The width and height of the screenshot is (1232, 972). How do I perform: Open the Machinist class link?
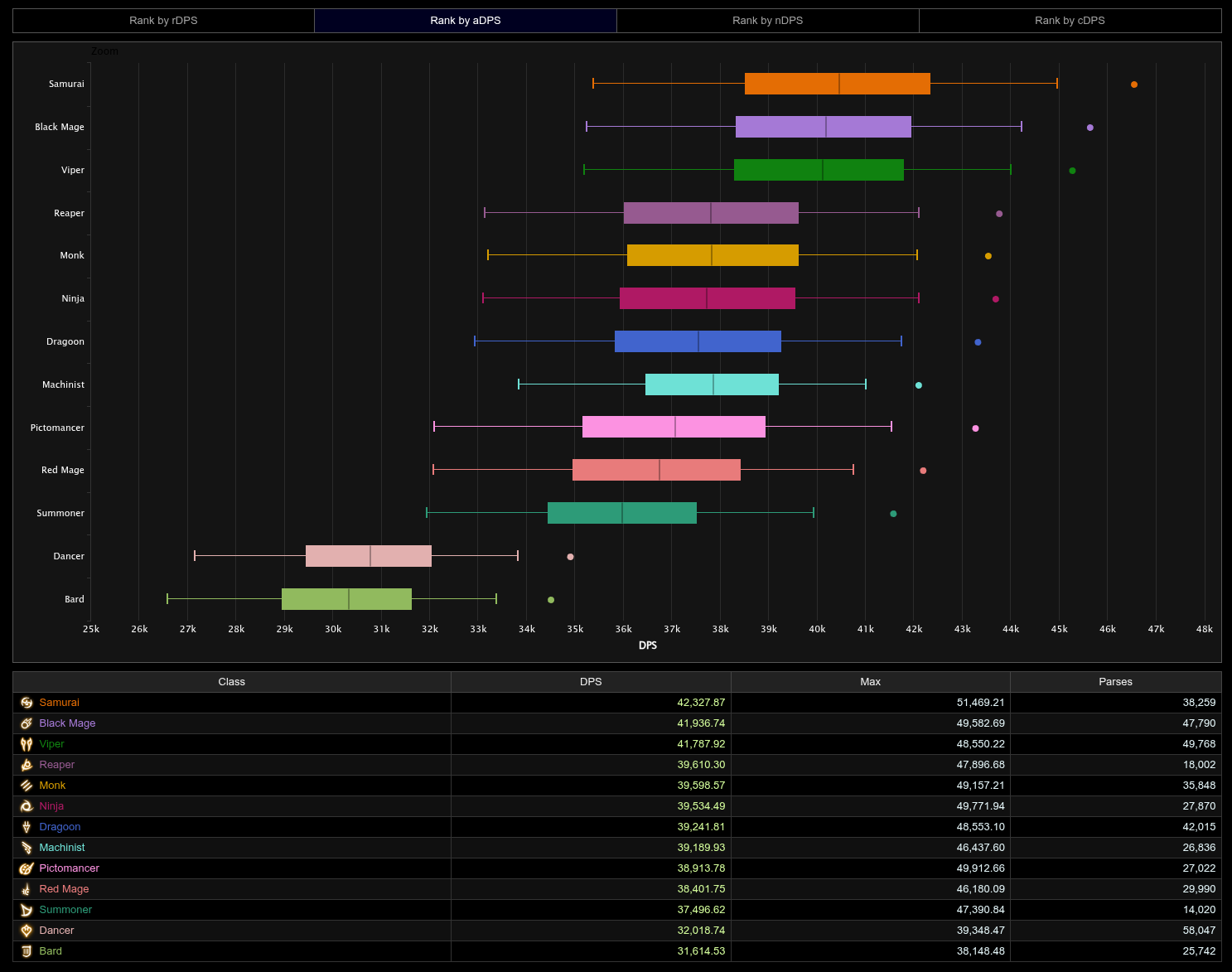pos(62,848)
